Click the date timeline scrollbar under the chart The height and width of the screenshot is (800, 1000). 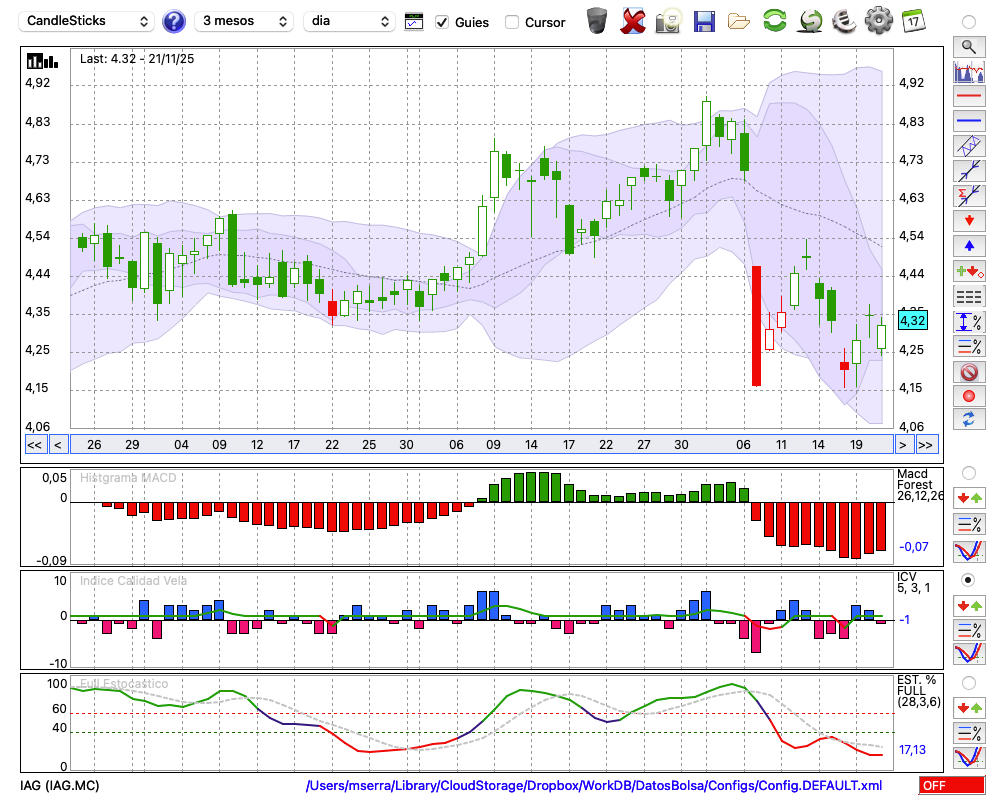pyautogui.click(x=480, y=444)
